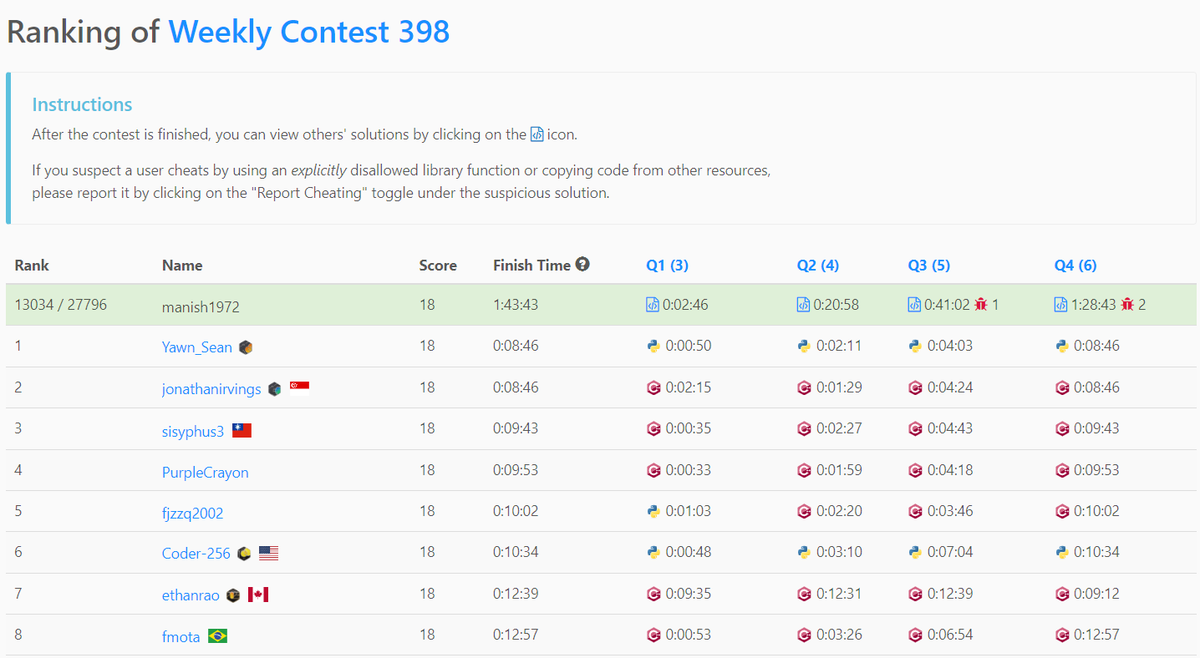The image size is (1200, 658).
Task: Open ethanrao's profile link
Action: (x=191, y=595)
